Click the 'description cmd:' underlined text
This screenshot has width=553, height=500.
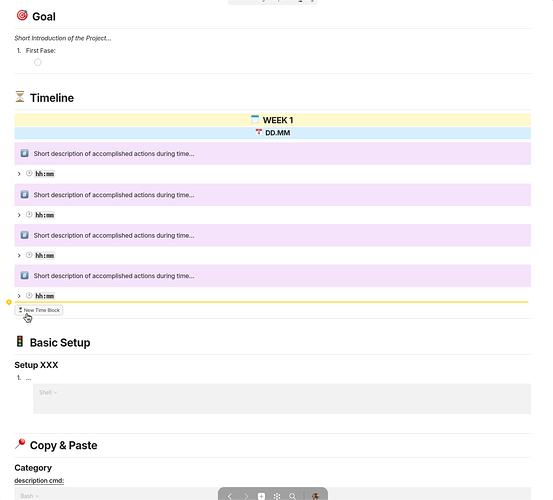click(x=39, y=481)
